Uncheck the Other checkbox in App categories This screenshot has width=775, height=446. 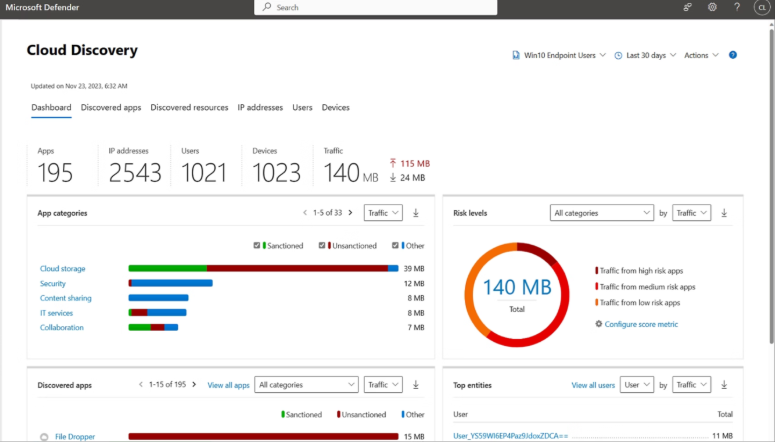coord(395,245)
